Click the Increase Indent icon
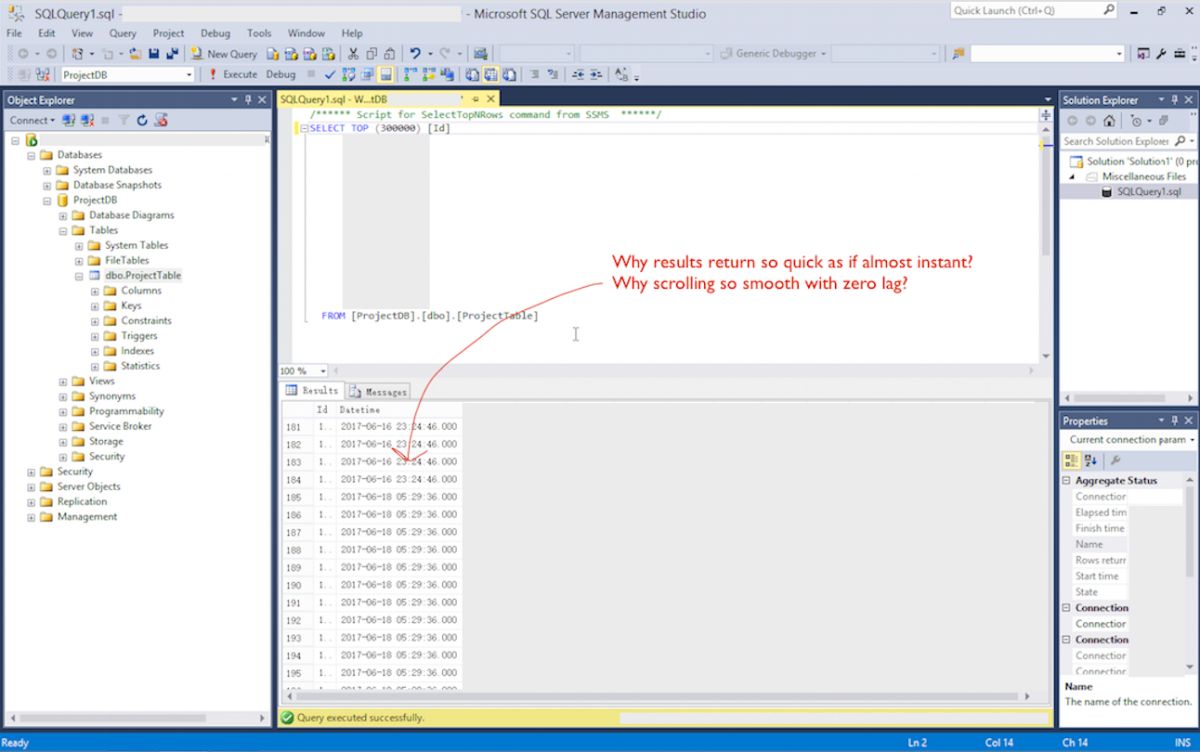The height and width of the screenshot is (752, 1200). [596, 75]
